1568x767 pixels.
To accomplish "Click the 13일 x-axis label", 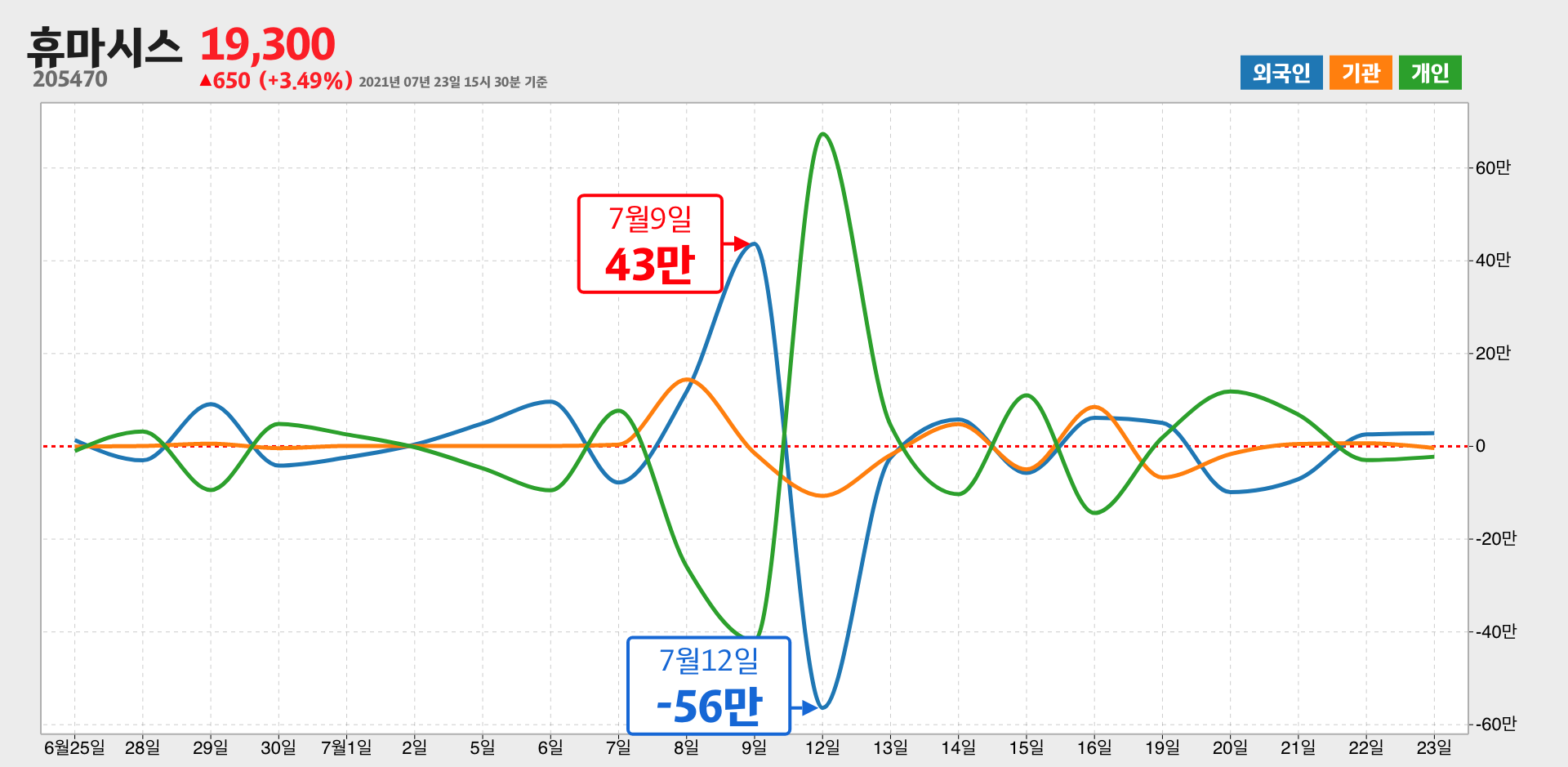I will 890,747.
